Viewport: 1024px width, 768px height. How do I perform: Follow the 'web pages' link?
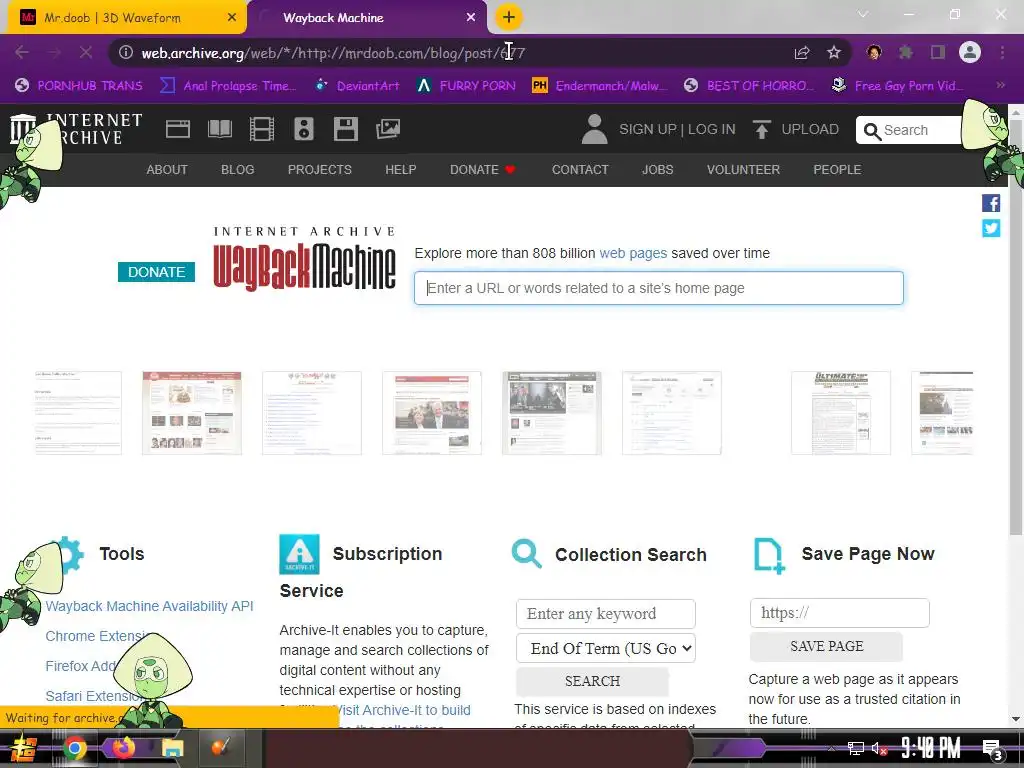[633, 253]
